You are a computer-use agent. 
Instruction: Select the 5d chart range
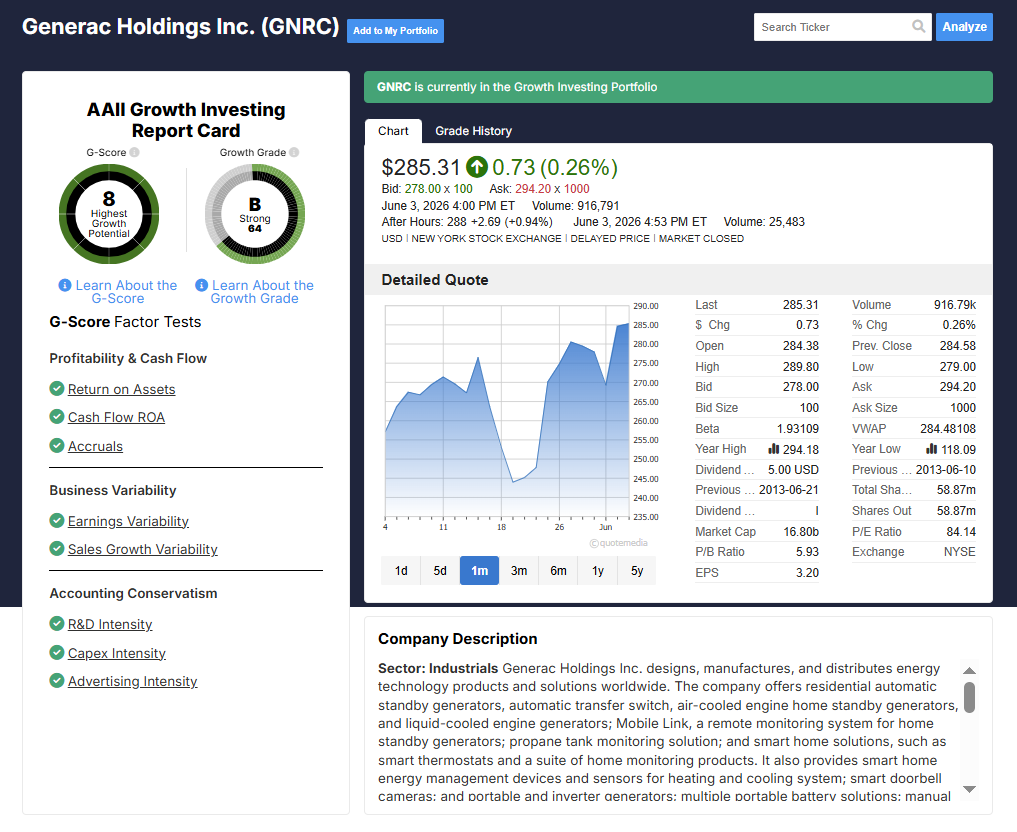pos(440,571)
